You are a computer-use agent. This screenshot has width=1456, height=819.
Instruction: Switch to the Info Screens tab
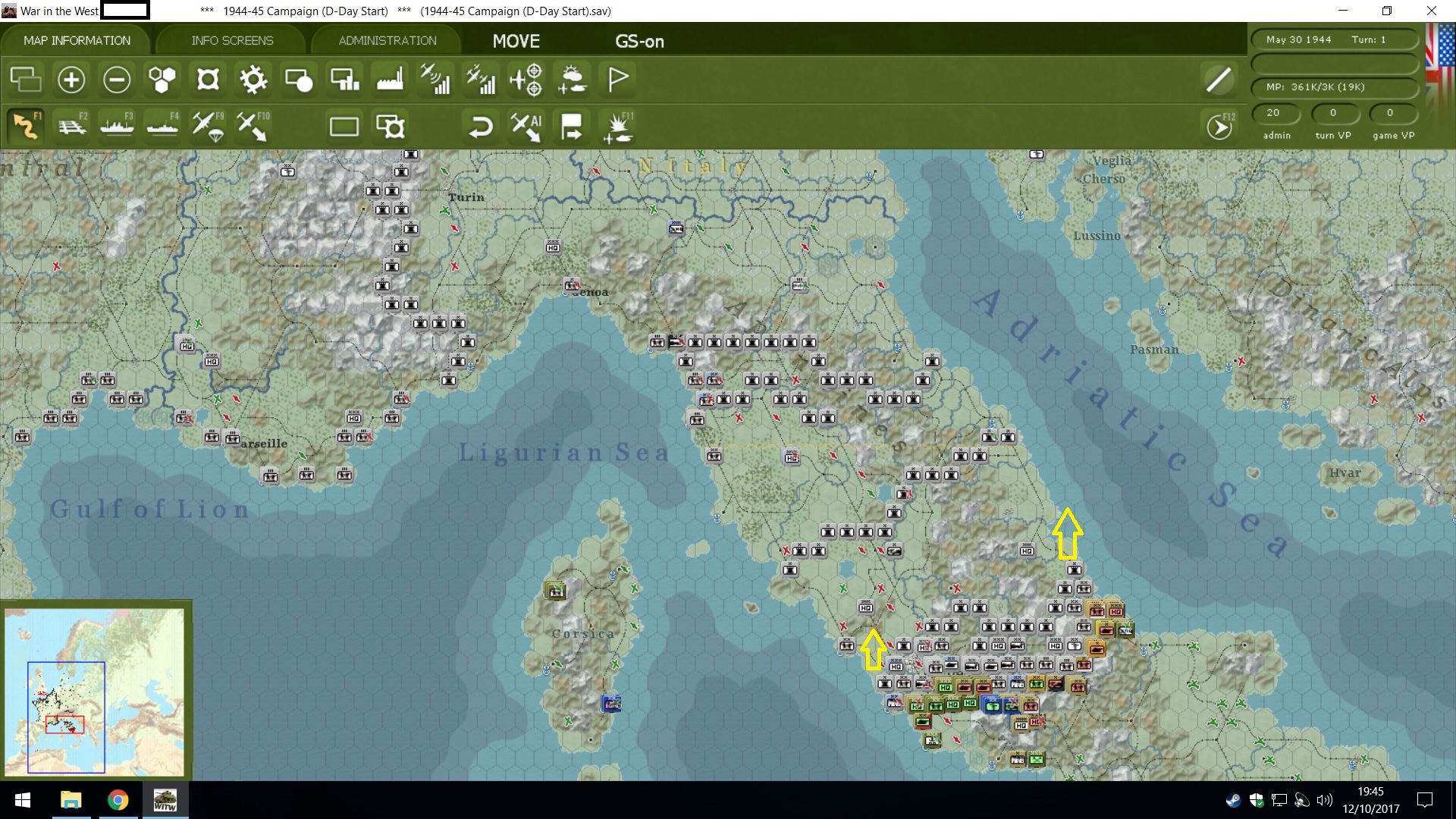(x=232, y=40)
